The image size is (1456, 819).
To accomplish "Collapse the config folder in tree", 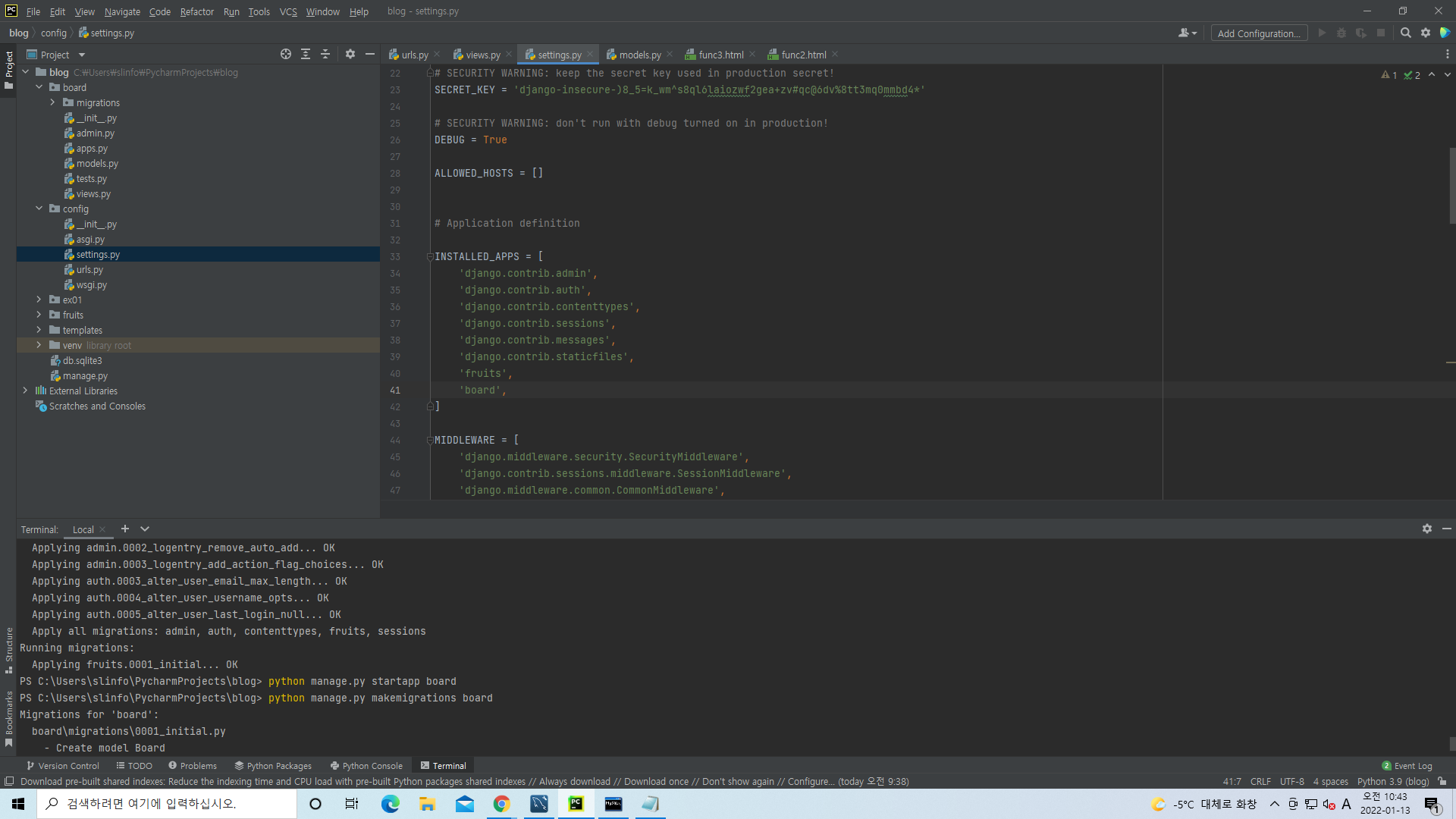I will (x=39, y=209).
